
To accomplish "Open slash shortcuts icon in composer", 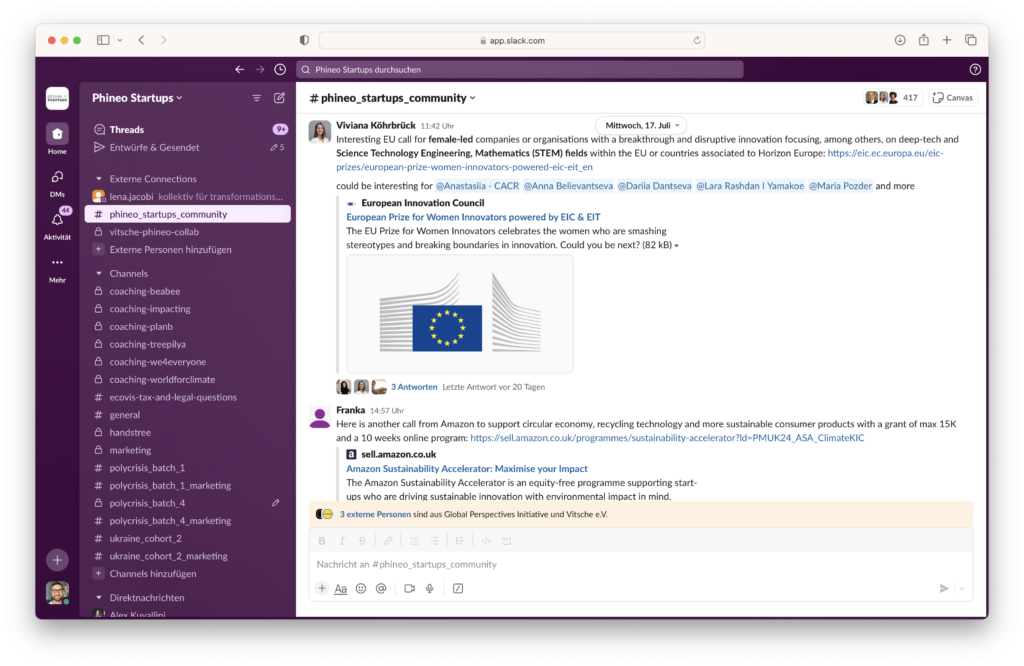I will [458, 588].
